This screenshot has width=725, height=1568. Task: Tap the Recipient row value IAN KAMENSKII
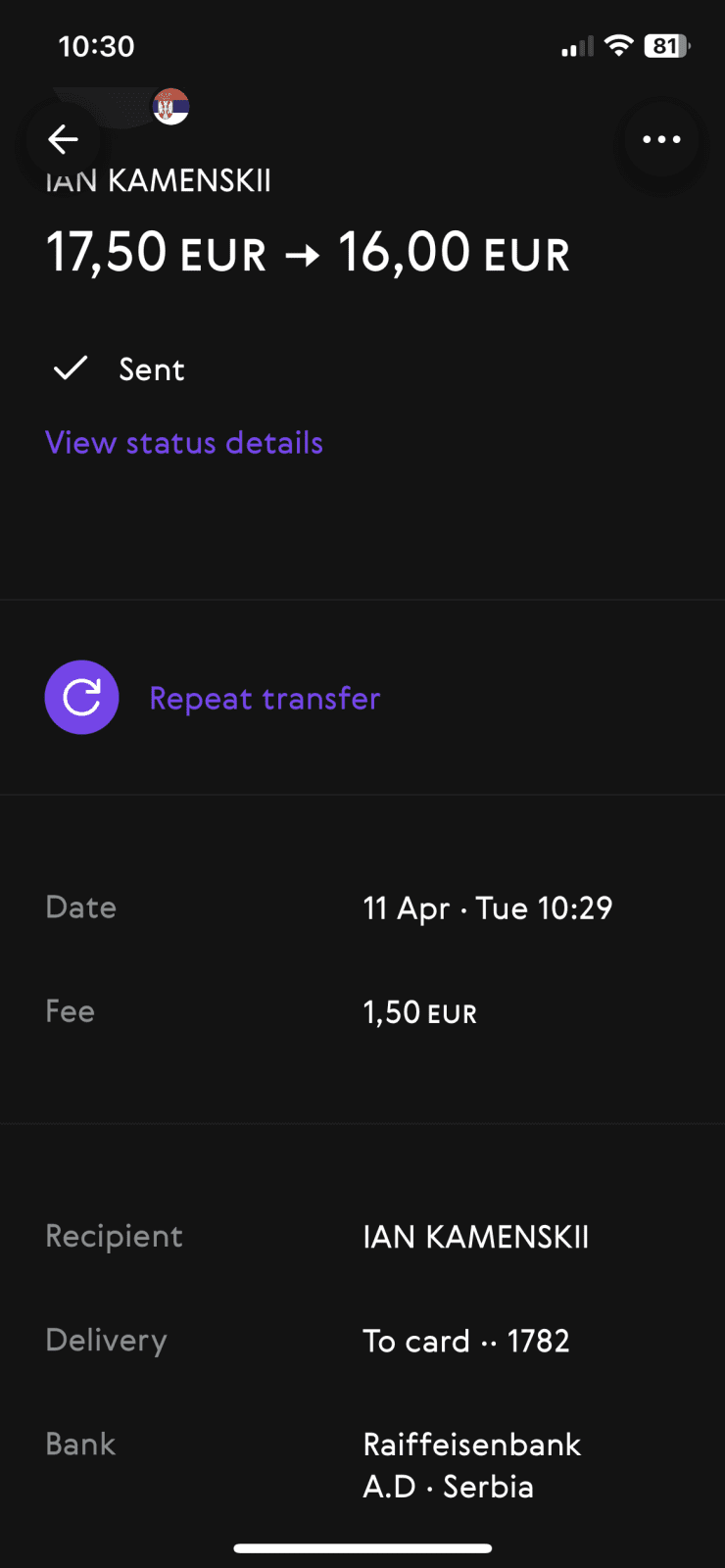click(x=475, y=1237)
